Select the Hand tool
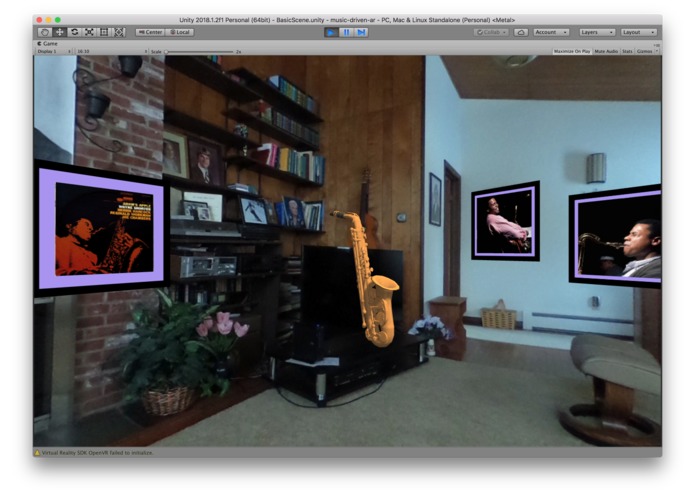The height and width of the screenshot is (494, 695). point(44,32)
